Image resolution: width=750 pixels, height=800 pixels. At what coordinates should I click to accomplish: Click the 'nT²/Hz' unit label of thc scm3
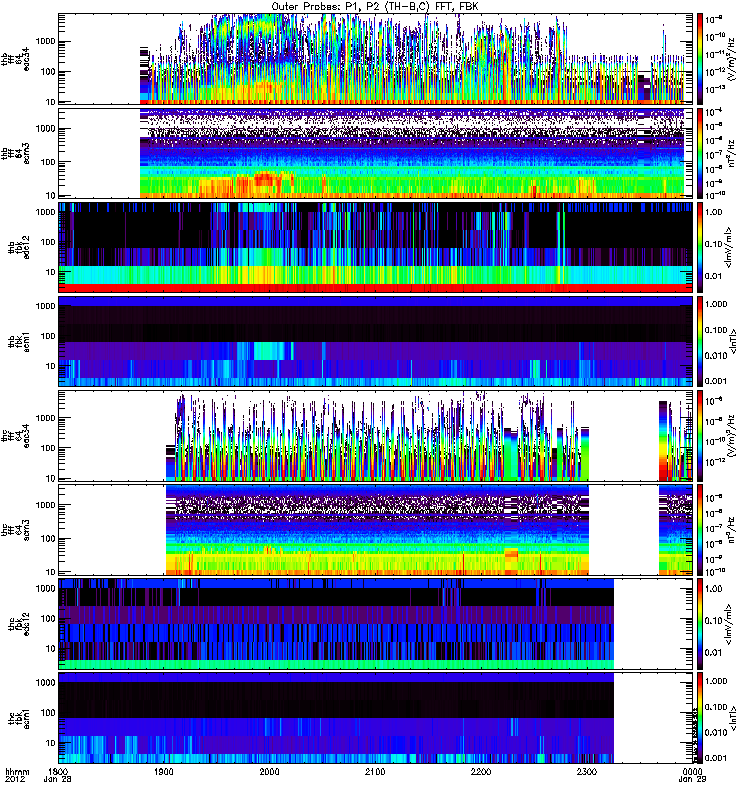click(x=731, y=530)
